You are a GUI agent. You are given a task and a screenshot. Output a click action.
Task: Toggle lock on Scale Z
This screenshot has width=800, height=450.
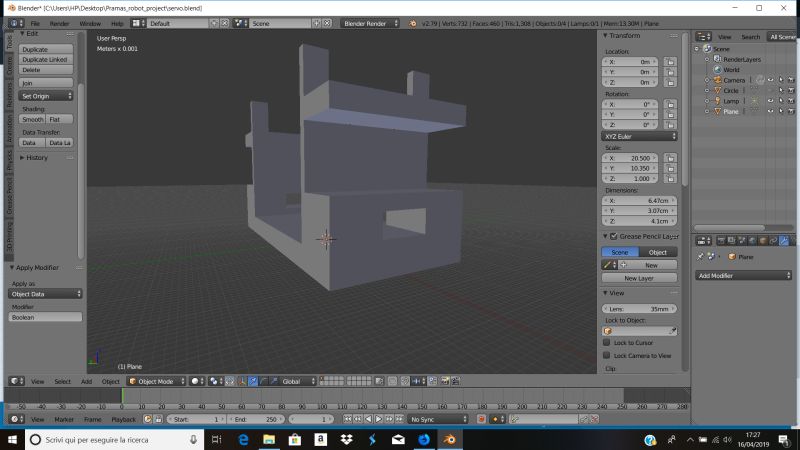[670, 179]
